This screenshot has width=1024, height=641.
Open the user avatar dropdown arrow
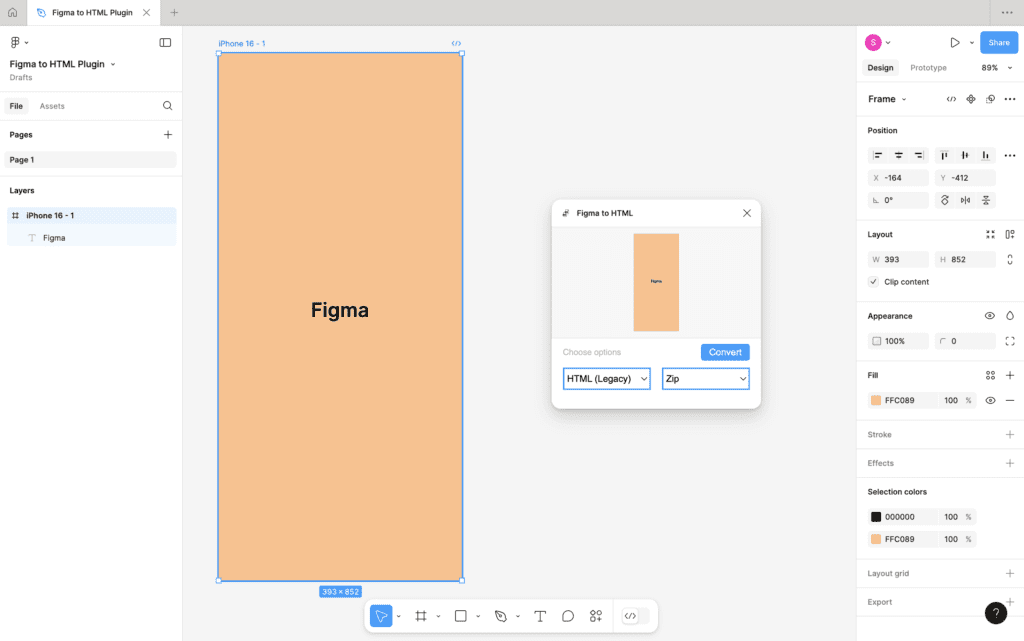888,42
